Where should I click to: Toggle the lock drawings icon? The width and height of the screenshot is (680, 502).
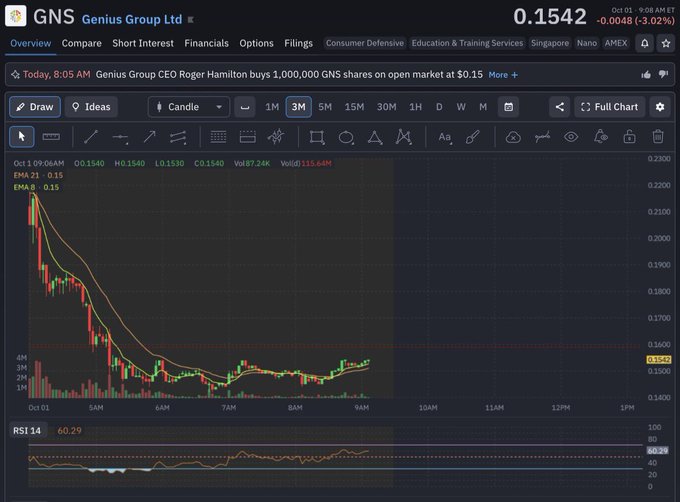pos(629,137)
